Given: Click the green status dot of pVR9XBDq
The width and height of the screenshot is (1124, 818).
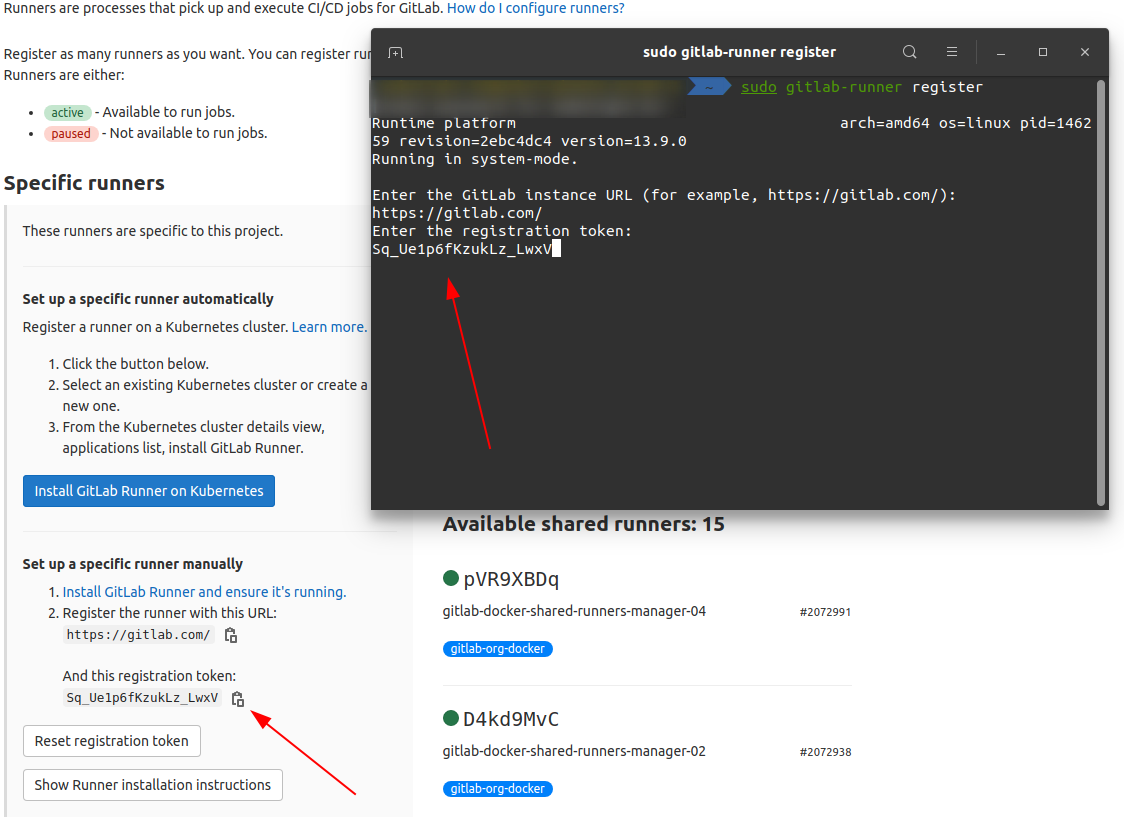Looking at the screenshot, I should (451, 578).
